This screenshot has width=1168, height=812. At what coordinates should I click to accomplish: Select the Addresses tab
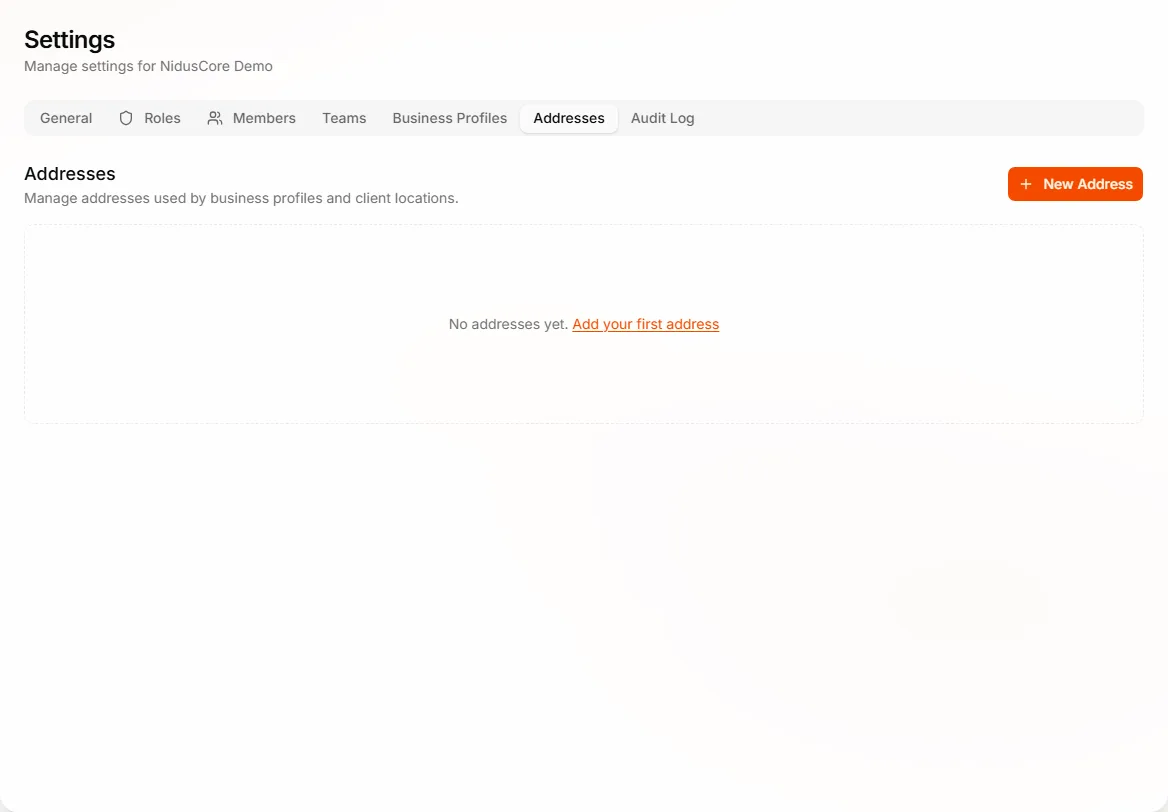(x=568, y=118)
